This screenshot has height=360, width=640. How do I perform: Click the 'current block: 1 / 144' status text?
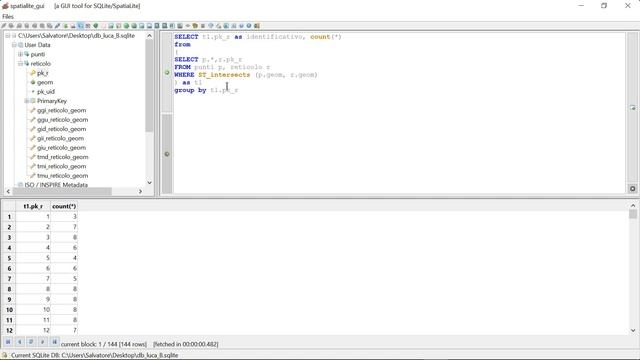tap(104, 344)
